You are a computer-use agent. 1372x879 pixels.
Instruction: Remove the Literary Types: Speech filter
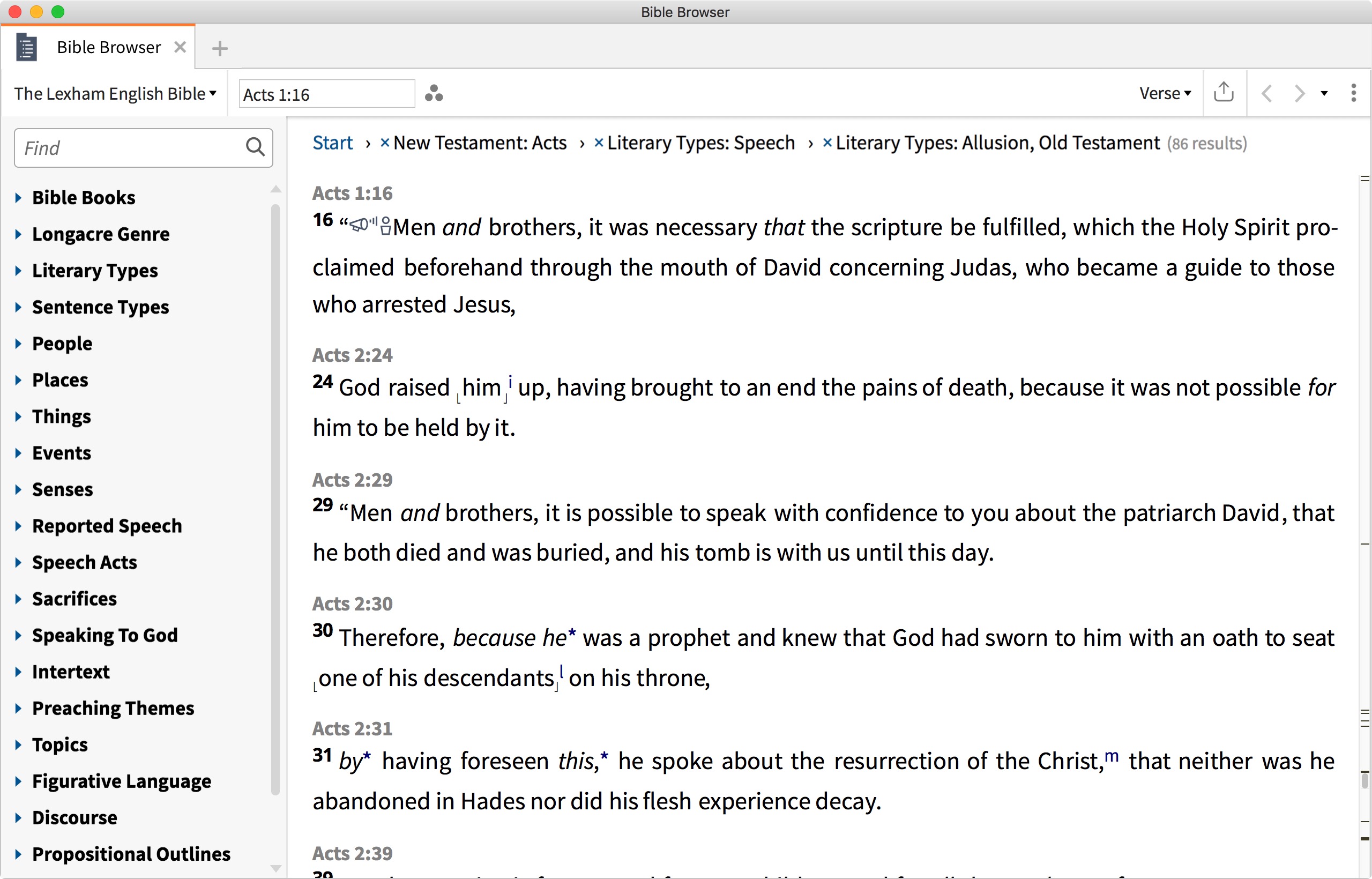[x=599, y=143]
